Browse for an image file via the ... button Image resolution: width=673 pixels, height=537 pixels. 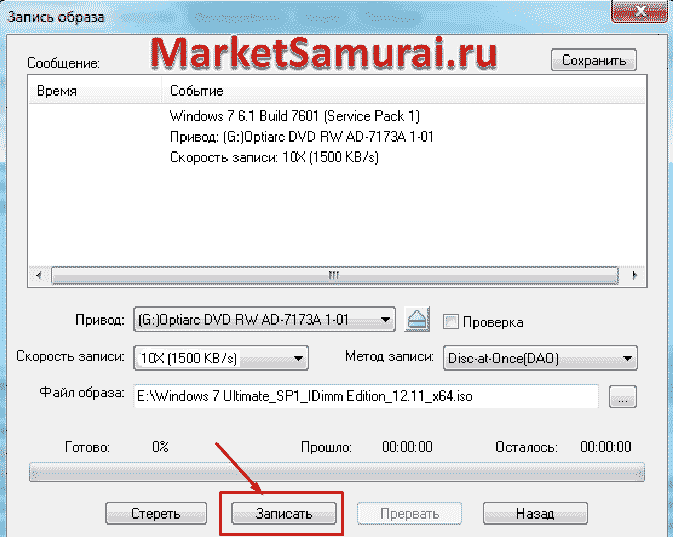[x=623, y=396]
